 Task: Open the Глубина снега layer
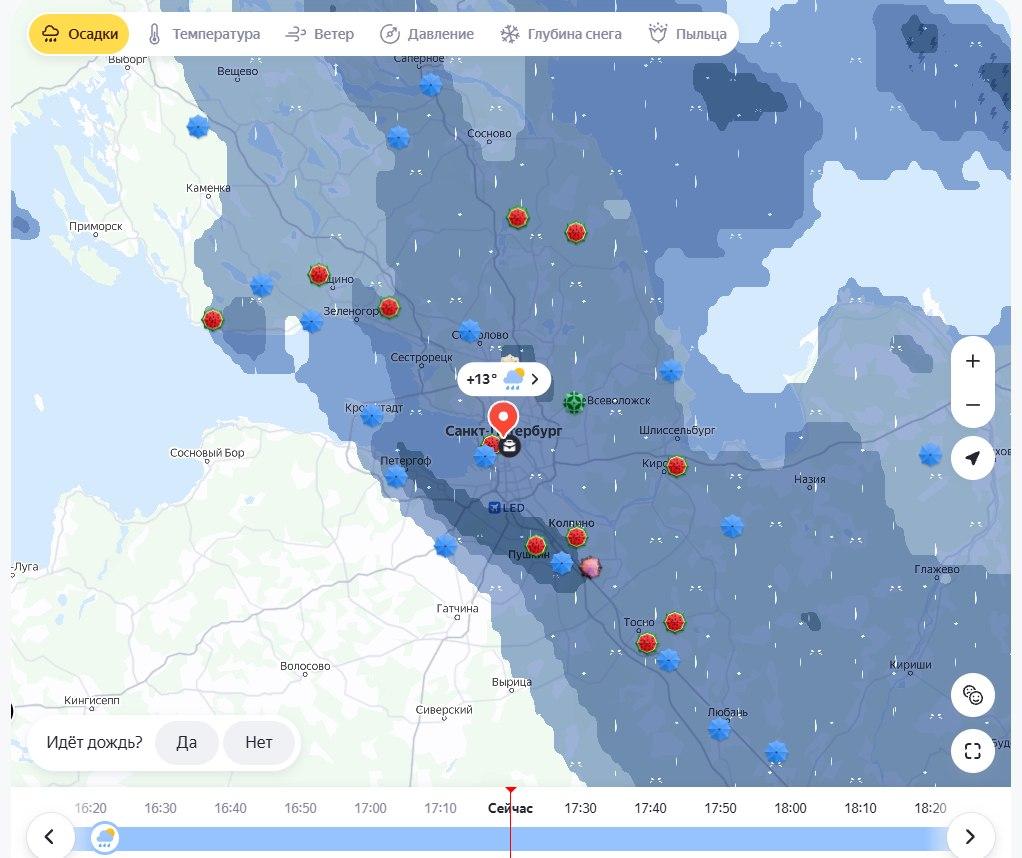pos(561,34)
